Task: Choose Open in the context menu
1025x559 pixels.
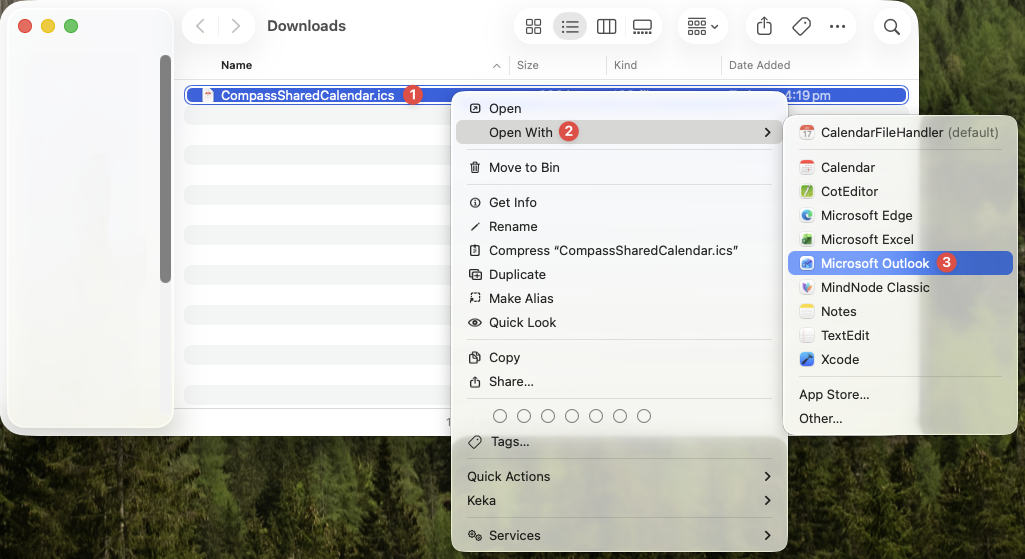Action: pyautogui.click(x=619, y=109)
